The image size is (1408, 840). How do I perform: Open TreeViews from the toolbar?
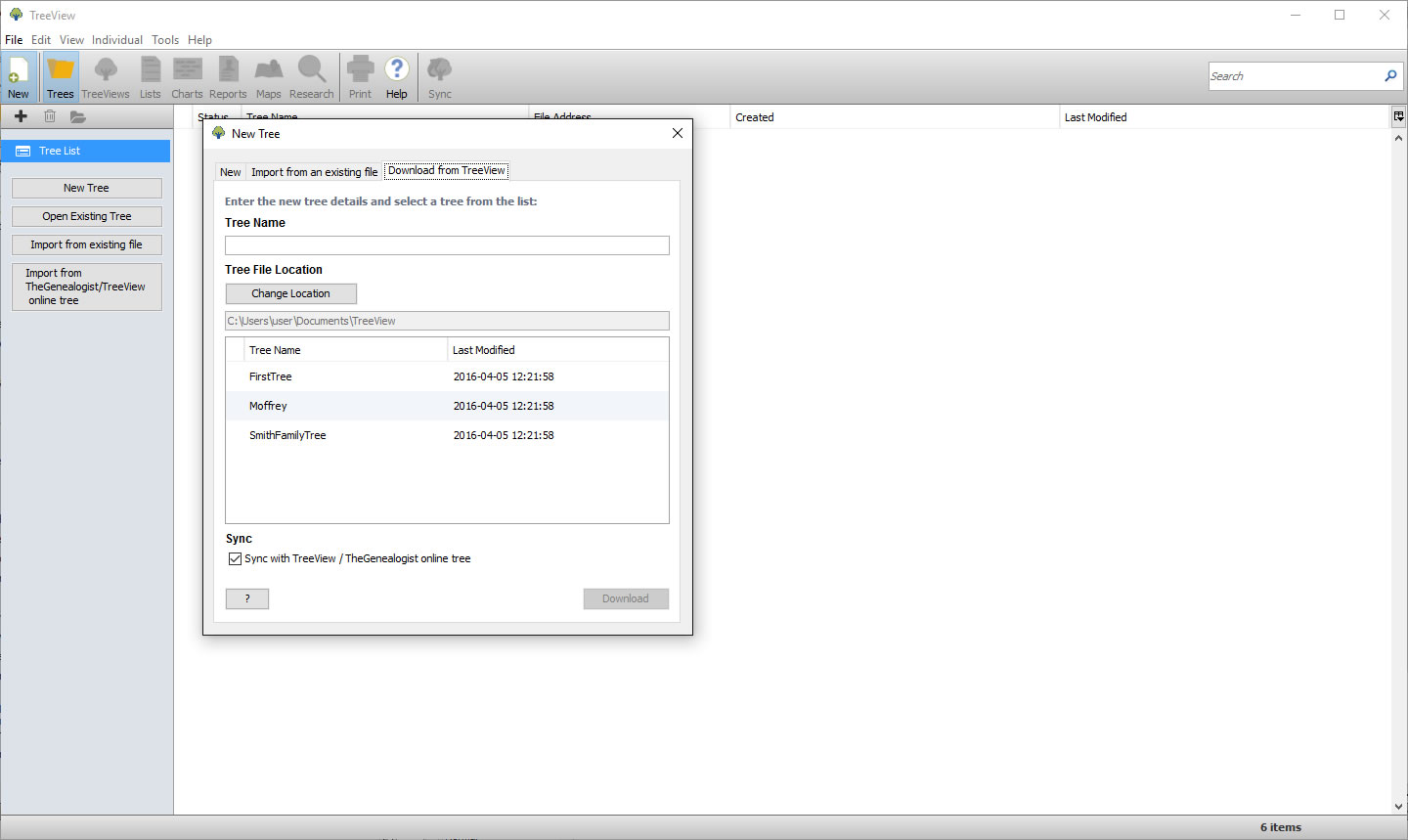[x=106, y=77]
